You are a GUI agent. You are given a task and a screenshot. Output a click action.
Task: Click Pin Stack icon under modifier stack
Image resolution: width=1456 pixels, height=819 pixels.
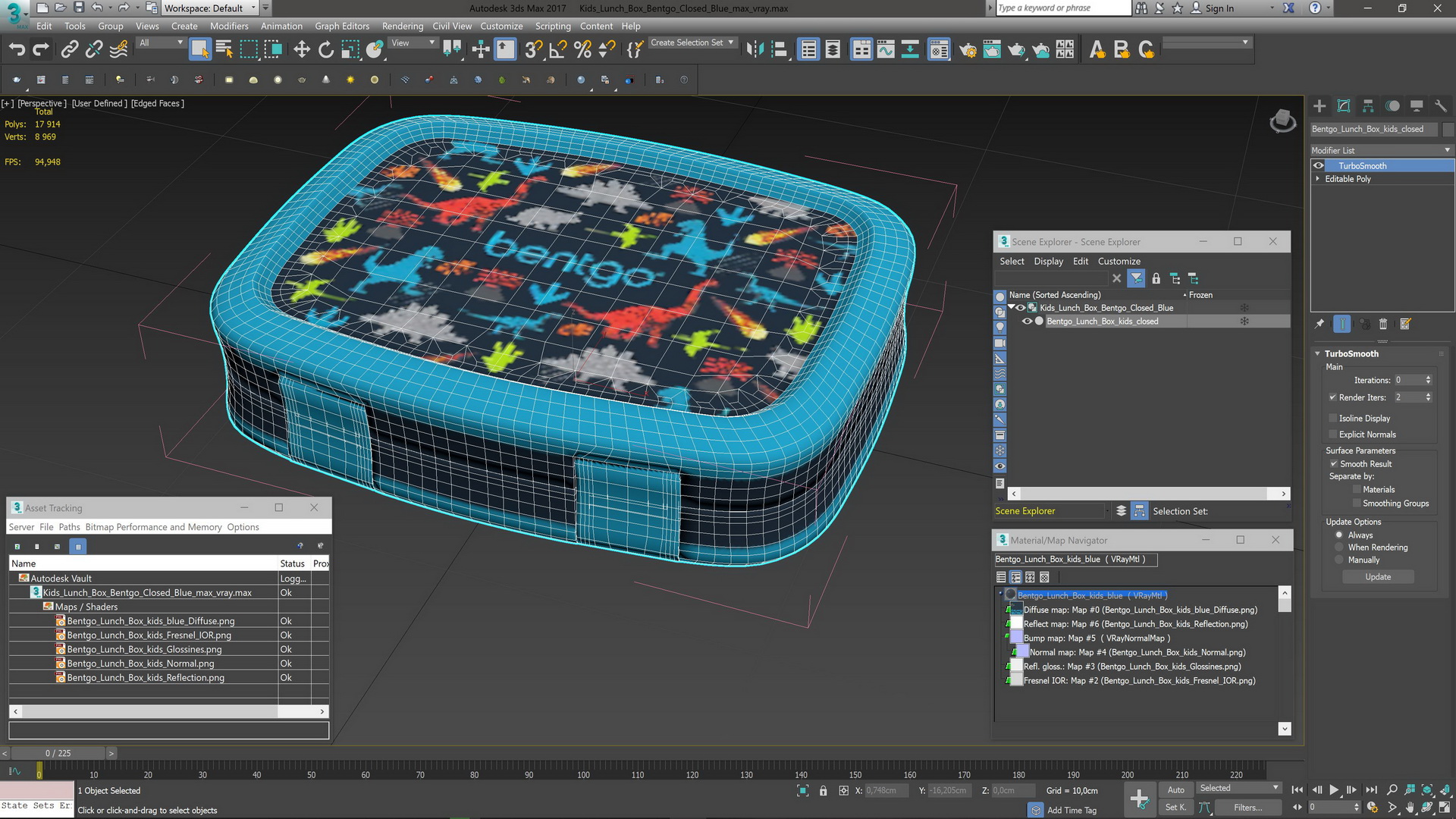tap(1319, 324)
